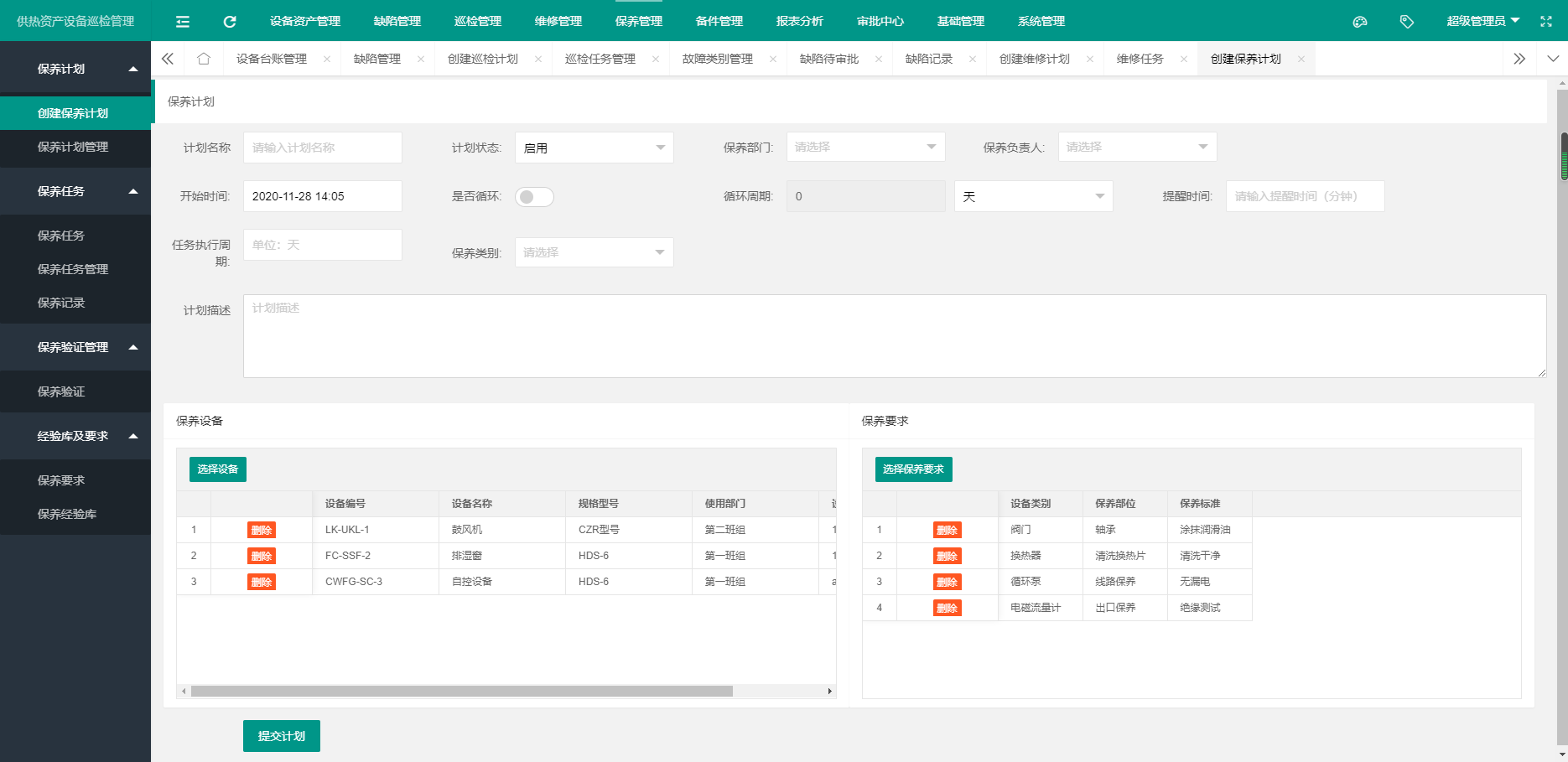This screenshot has height=762, width=1568.
Task: Click the equipment table scroll-right arrow
Action: (x=830, y=692)
